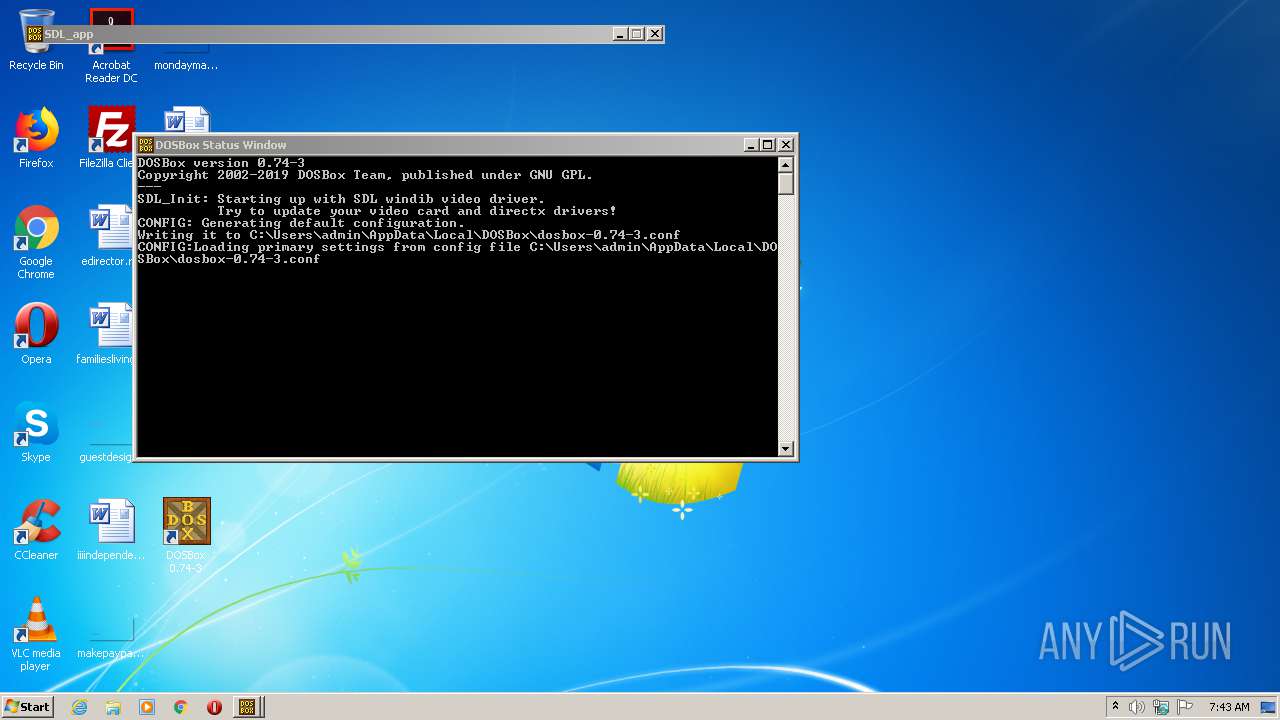Open the DOSBox Status Window system menu icon
Image resolution: width=1280 pixels, height=720 pixels.
pos(145,145)
